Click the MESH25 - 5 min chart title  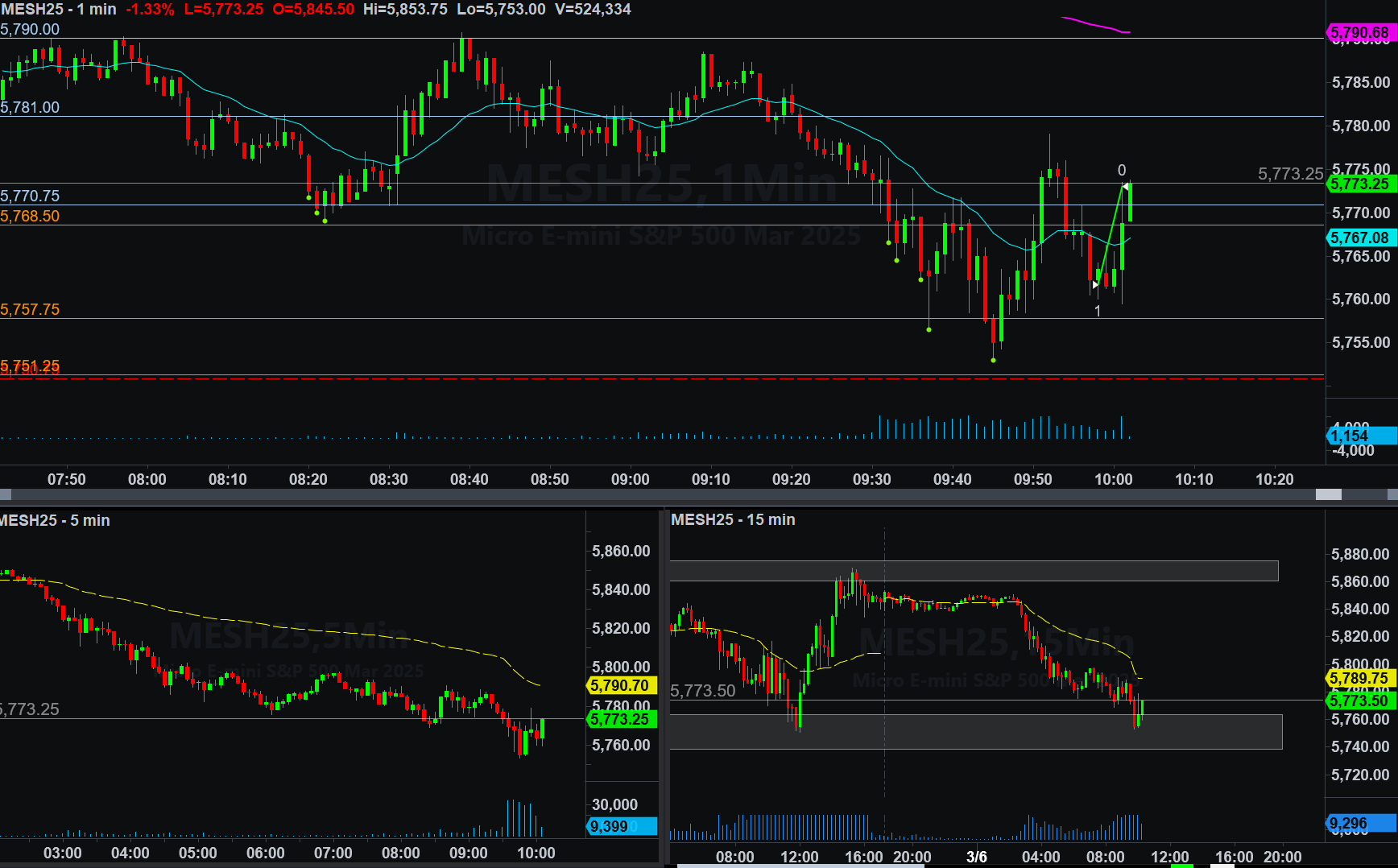55,520
